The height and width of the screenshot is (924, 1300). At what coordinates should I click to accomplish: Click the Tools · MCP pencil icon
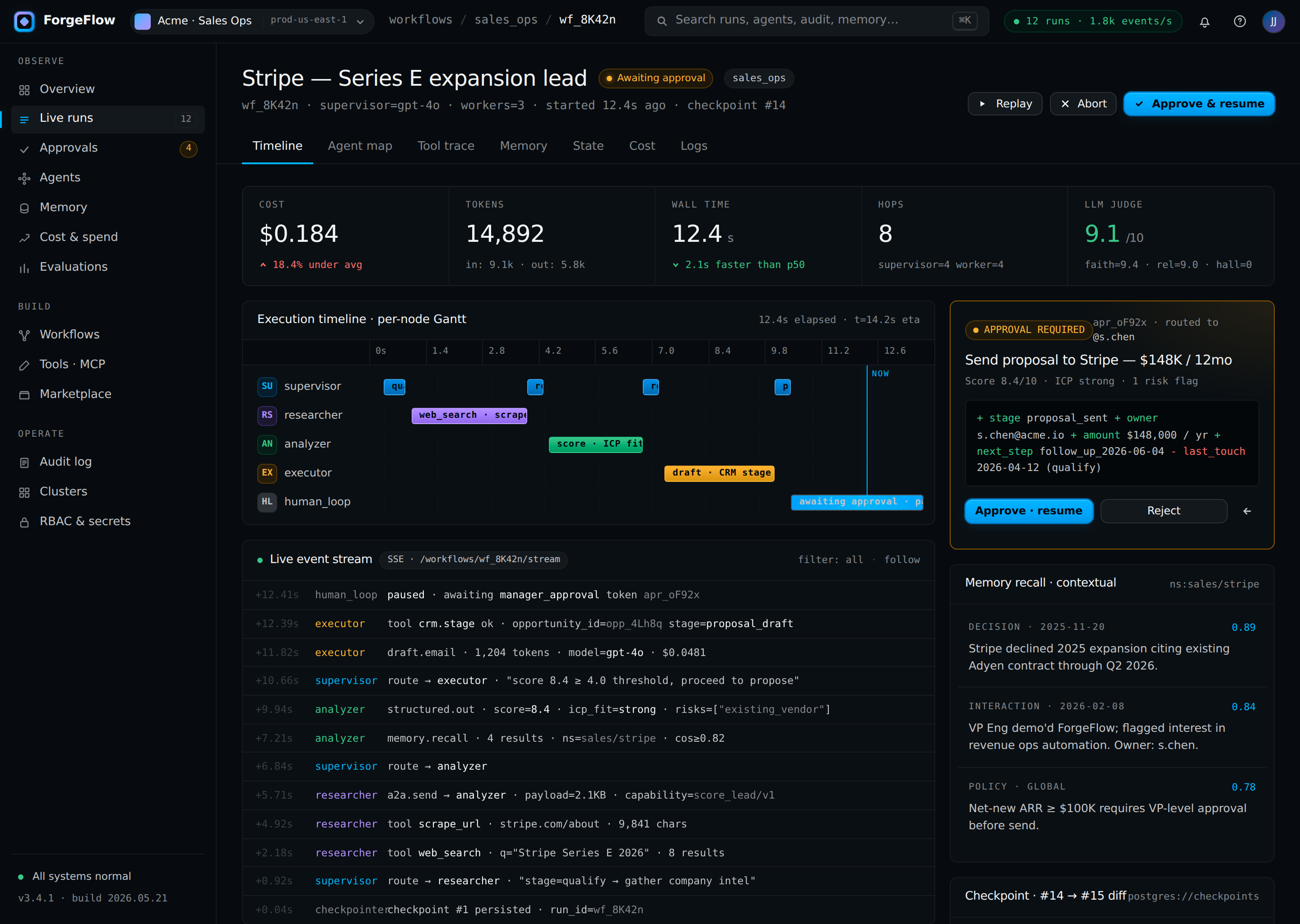[x=24, y=365]
